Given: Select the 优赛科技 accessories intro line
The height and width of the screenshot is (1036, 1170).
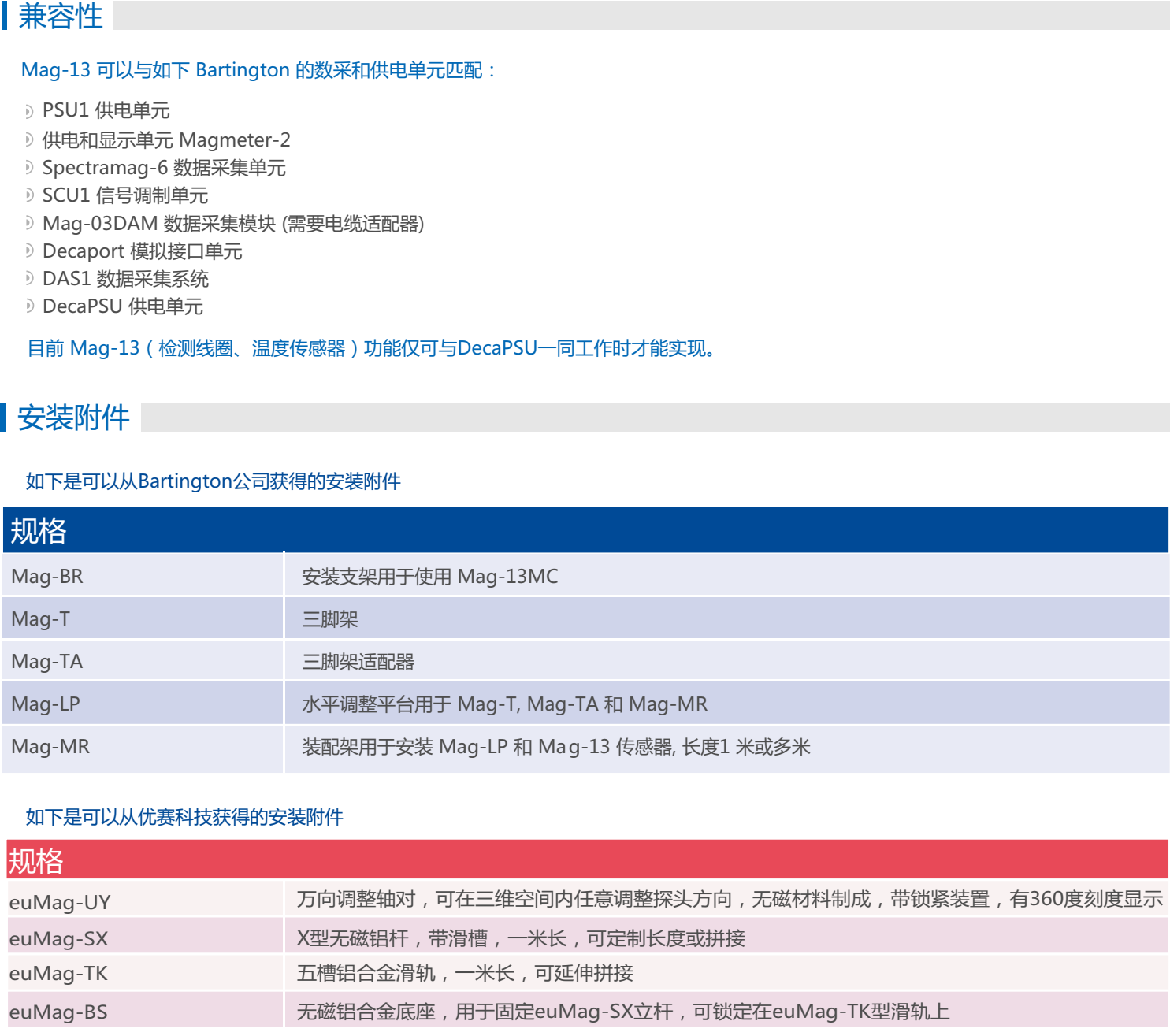Looking at the screenshot, I should click(184, 817).
